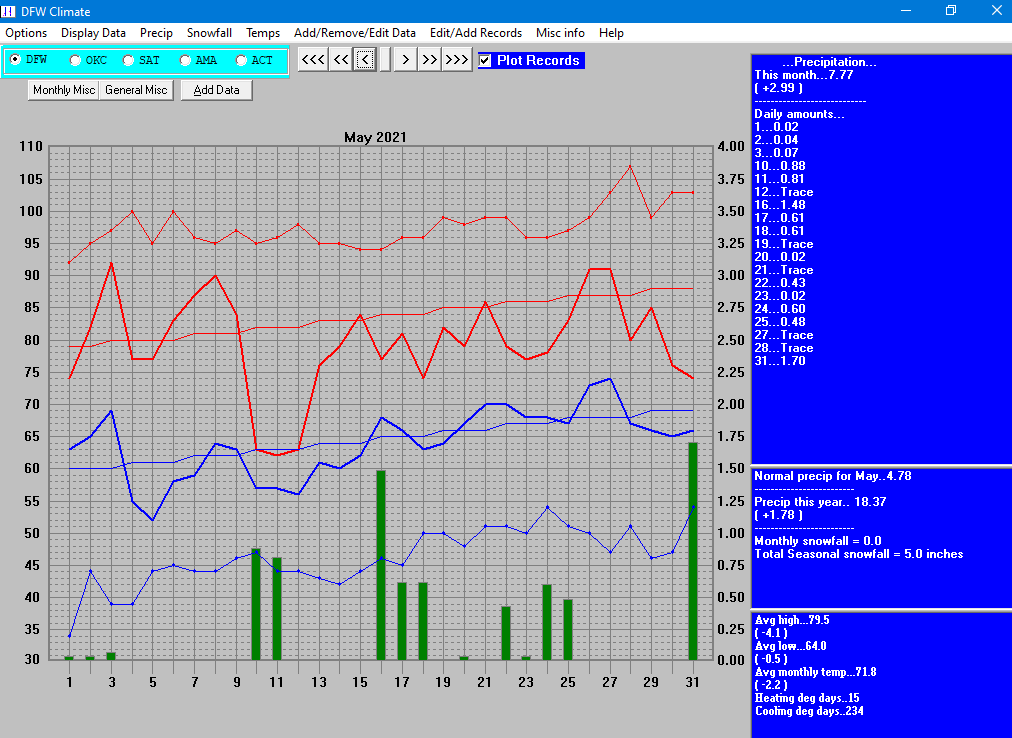Skip forward using the >> button
The width and height of the screenshot is (1012, 738).
tap(430, 60)
